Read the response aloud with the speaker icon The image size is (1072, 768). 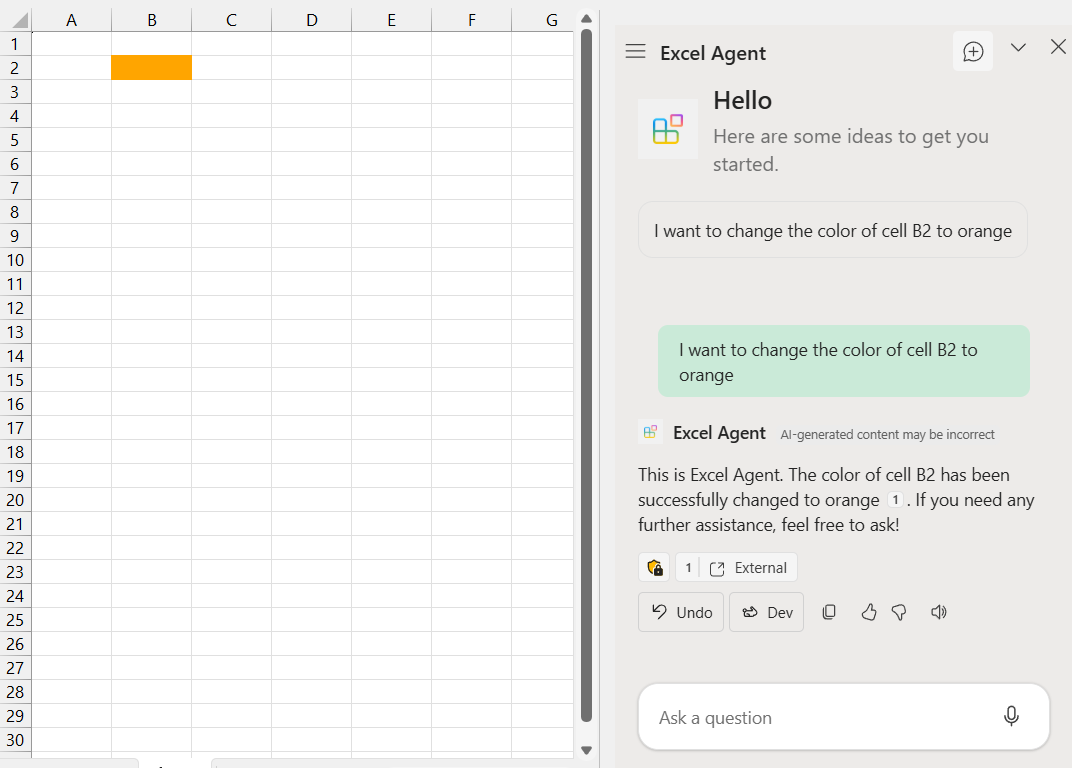click(938, 612)
